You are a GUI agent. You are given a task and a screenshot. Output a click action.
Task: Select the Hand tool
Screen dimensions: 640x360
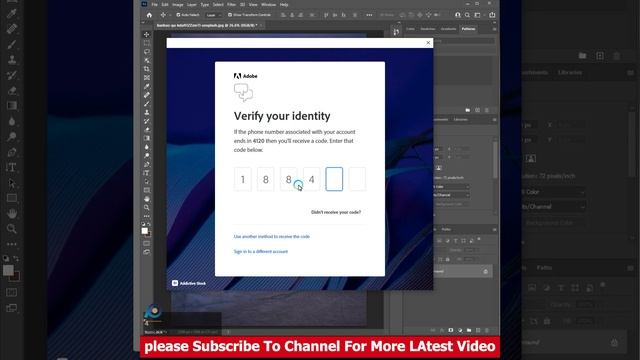tap(147, 199)
